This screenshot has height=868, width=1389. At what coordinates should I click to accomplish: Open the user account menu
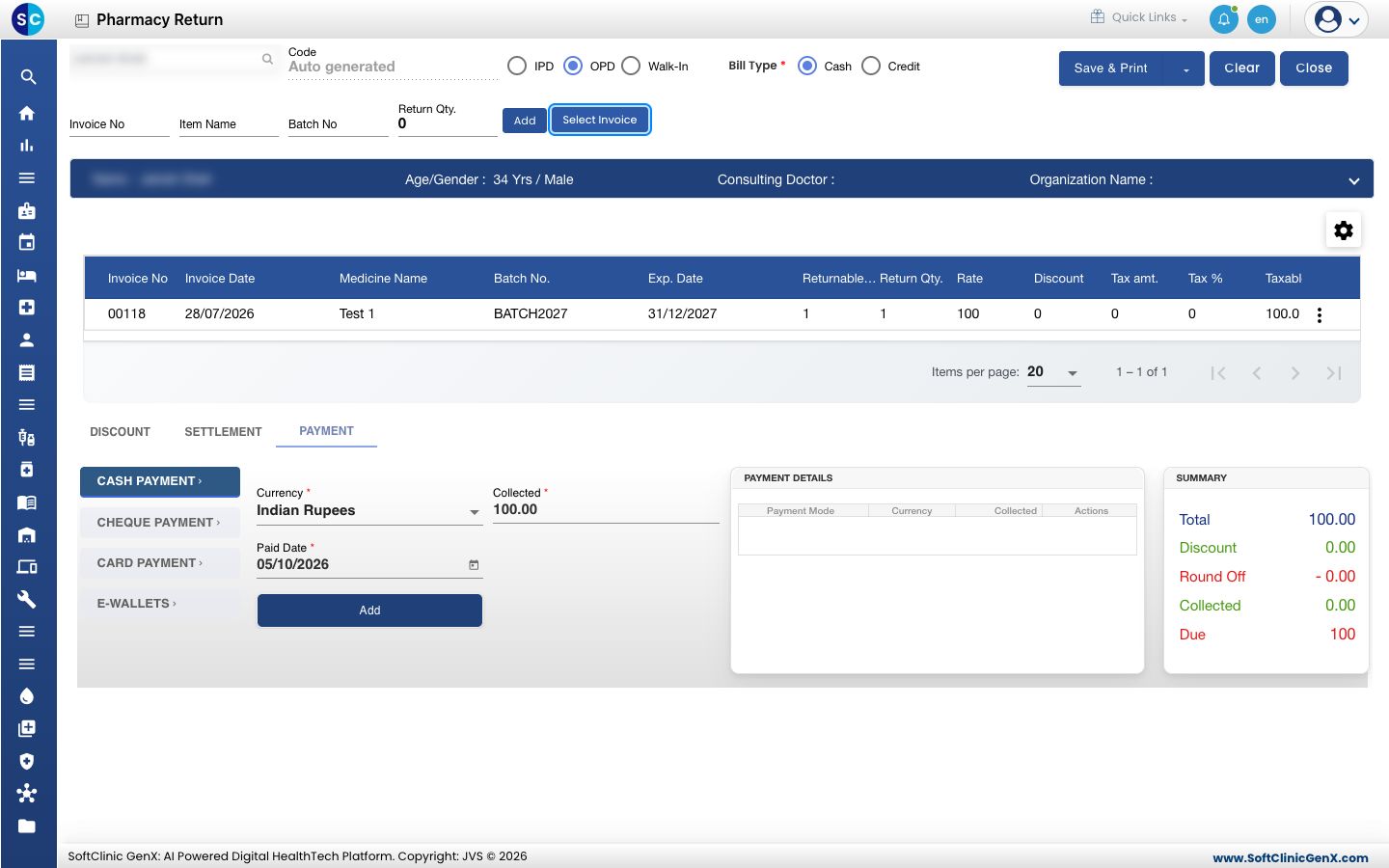coord(1337,19)
